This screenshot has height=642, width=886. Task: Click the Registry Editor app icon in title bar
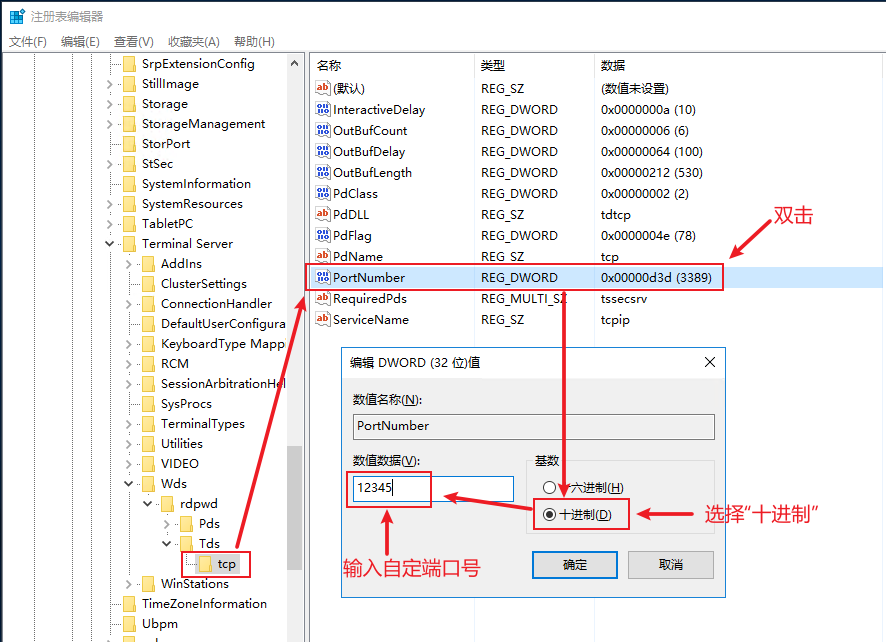(x=17, y=17)
